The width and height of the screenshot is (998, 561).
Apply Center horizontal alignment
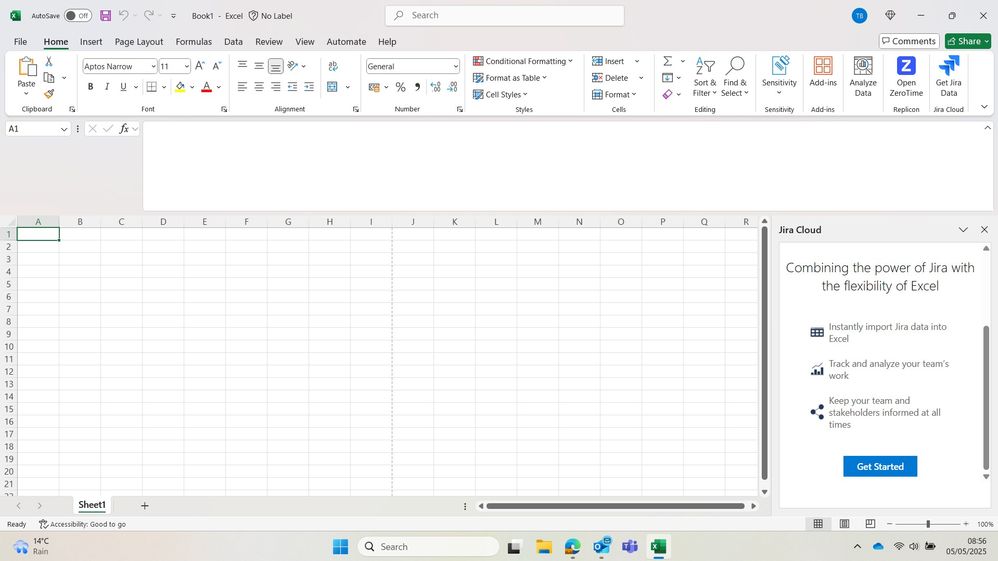(x=259, y=87)
